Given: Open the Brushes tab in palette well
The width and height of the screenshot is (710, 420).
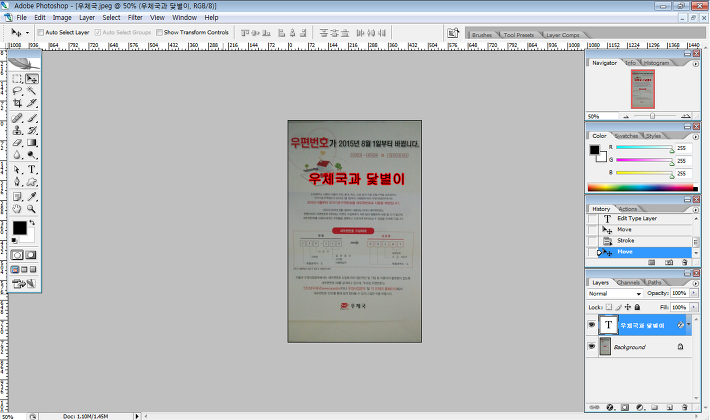Looking at the screenshot, I should [x=482, y=35].
